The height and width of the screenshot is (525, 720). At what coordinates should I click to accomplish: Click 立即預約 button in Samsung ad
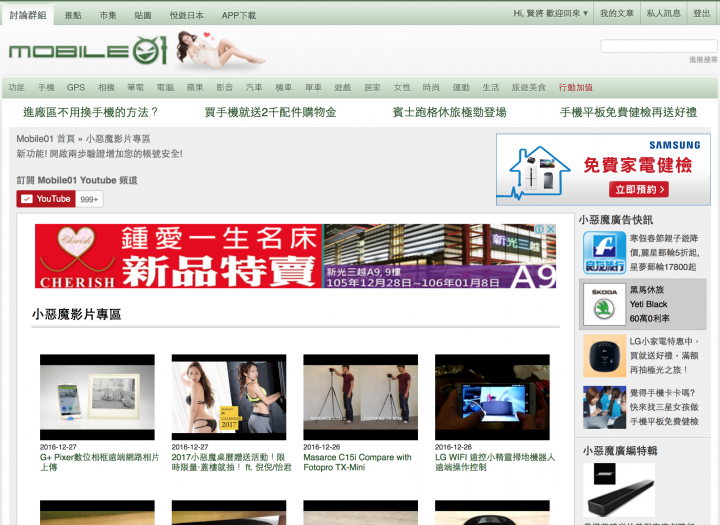tap(638, 189)
